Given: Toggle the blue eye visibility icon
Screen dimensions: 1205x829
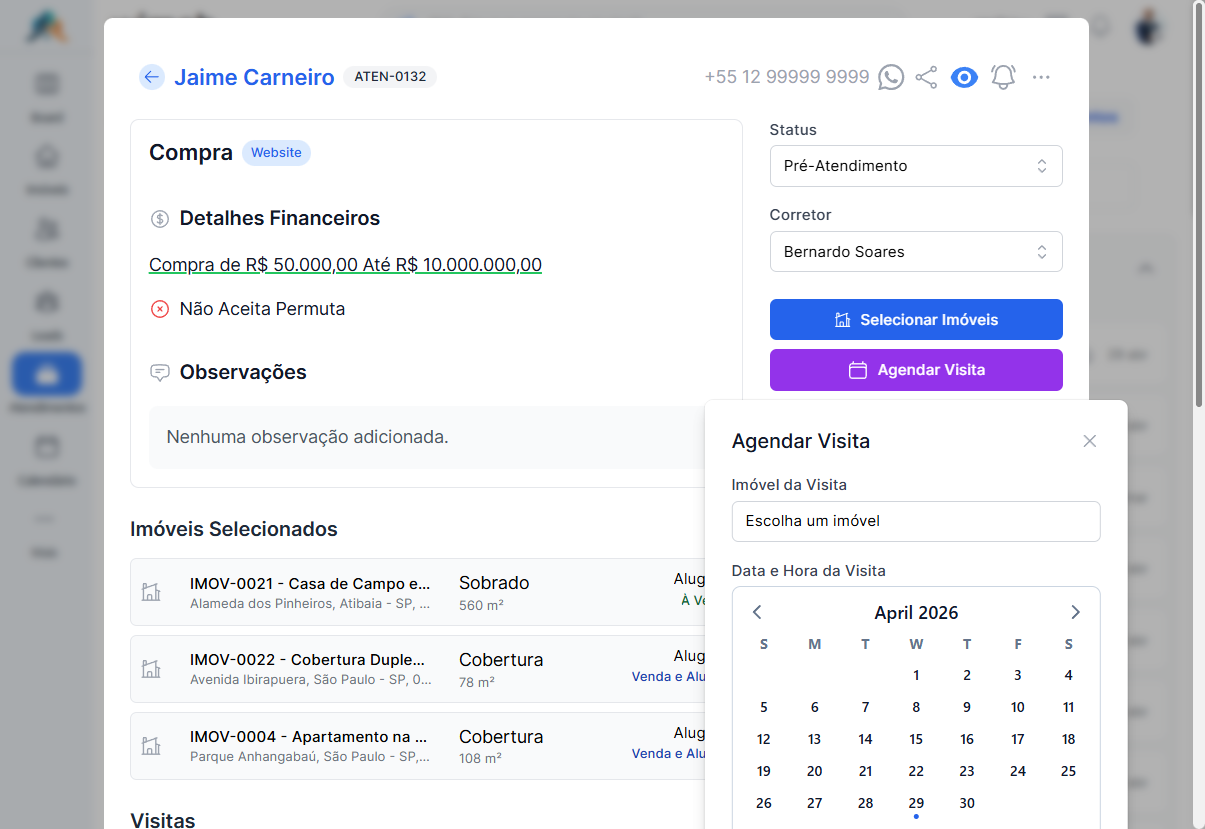Looking at the screenshot, I should tap(964, 77).
